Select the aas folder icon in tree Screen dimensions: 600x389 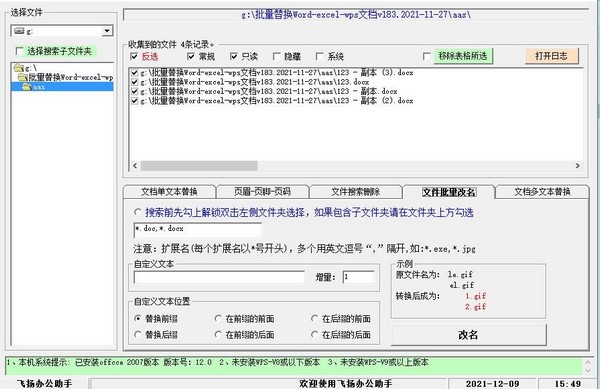click(27, 87)
